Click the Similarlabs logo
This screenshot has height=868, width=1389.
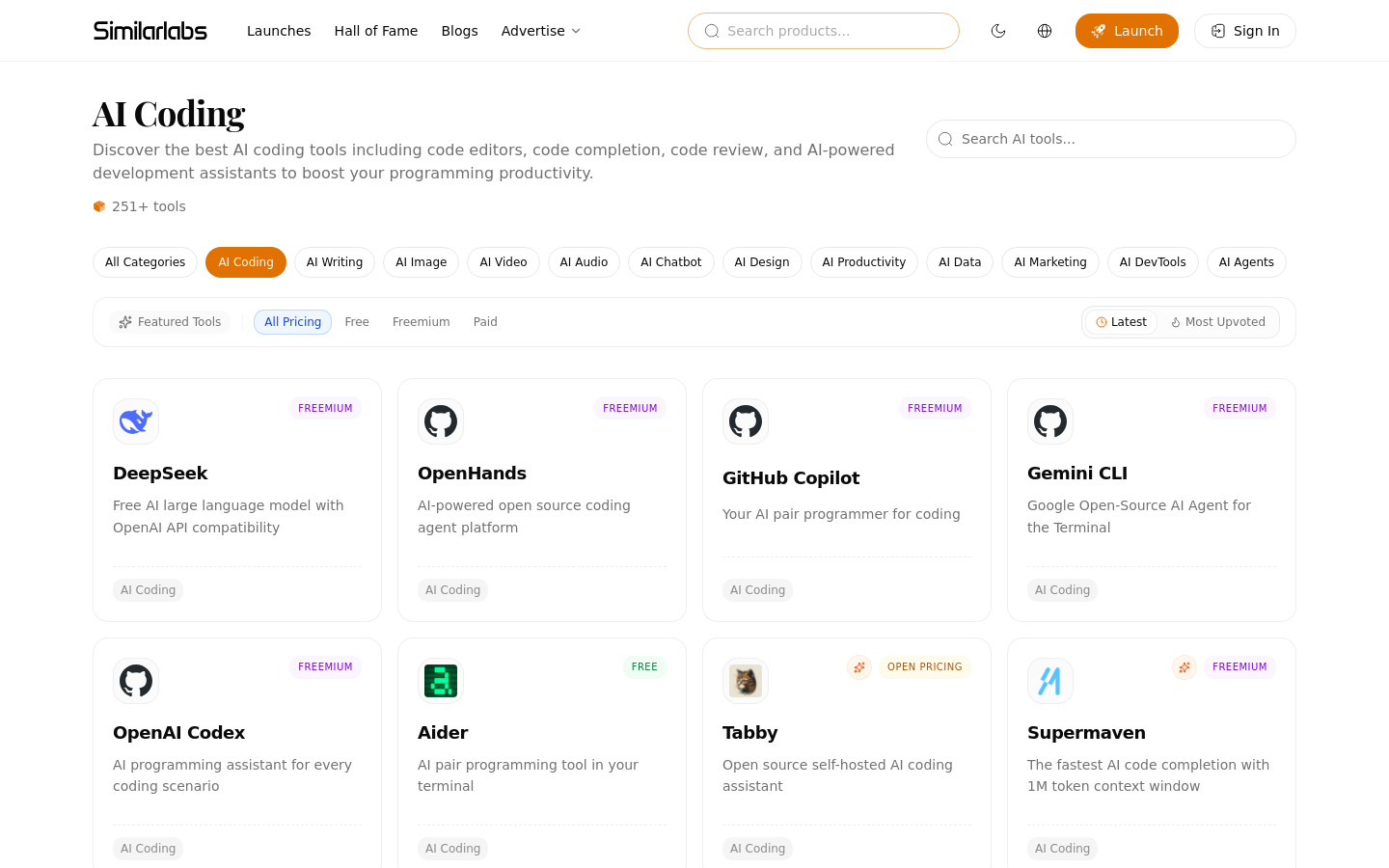(150, 31)
